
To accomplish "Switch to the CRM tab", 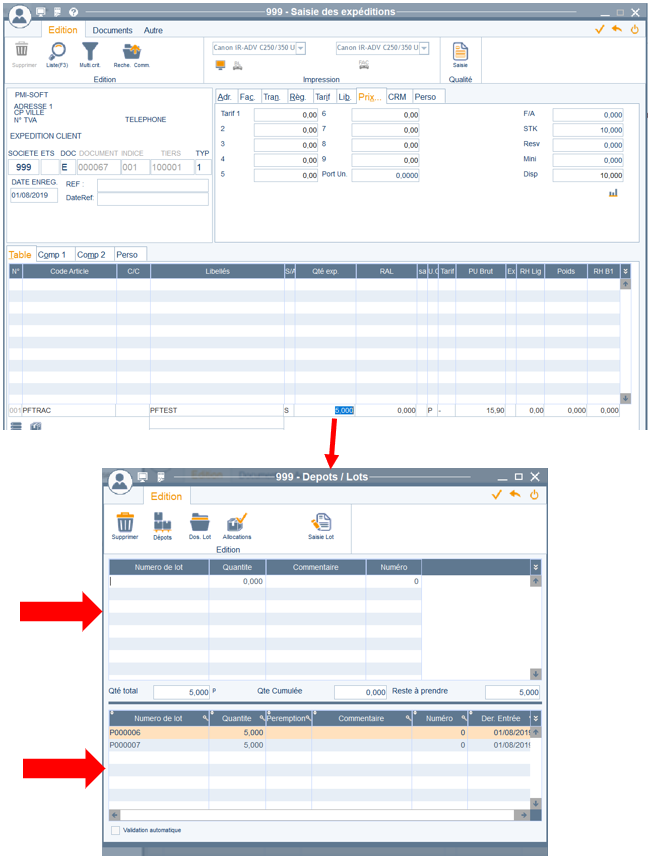I will (x=397, y=97).
